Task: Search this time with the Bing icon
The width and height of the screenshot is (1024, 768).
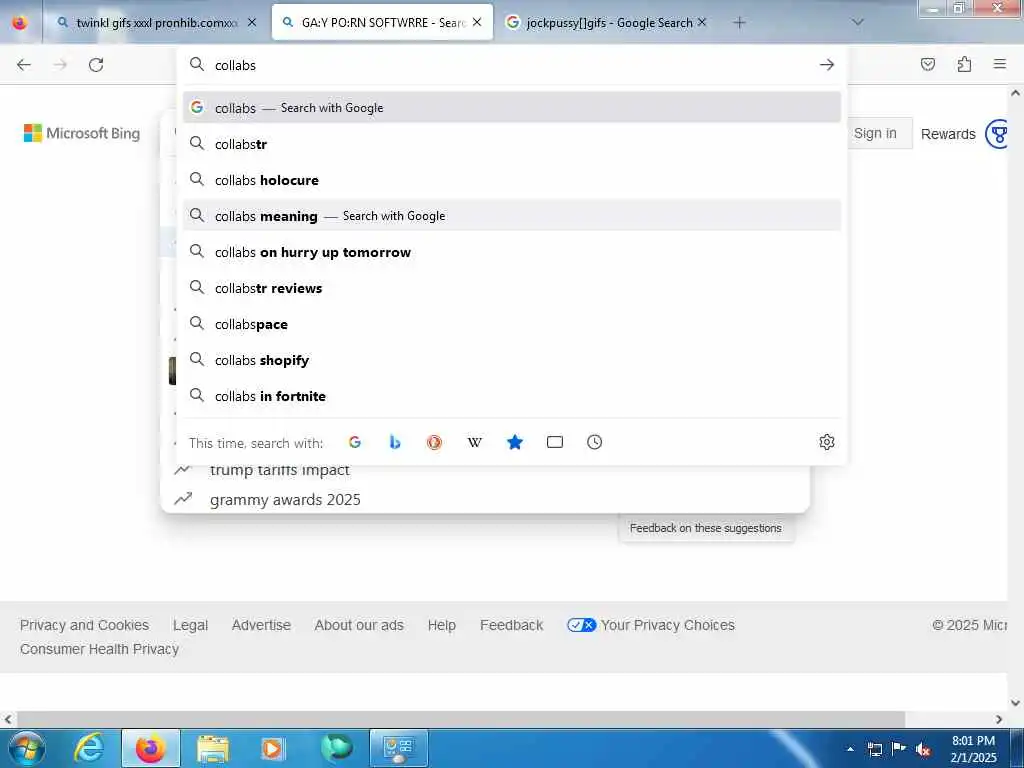Action: (394, 442)
